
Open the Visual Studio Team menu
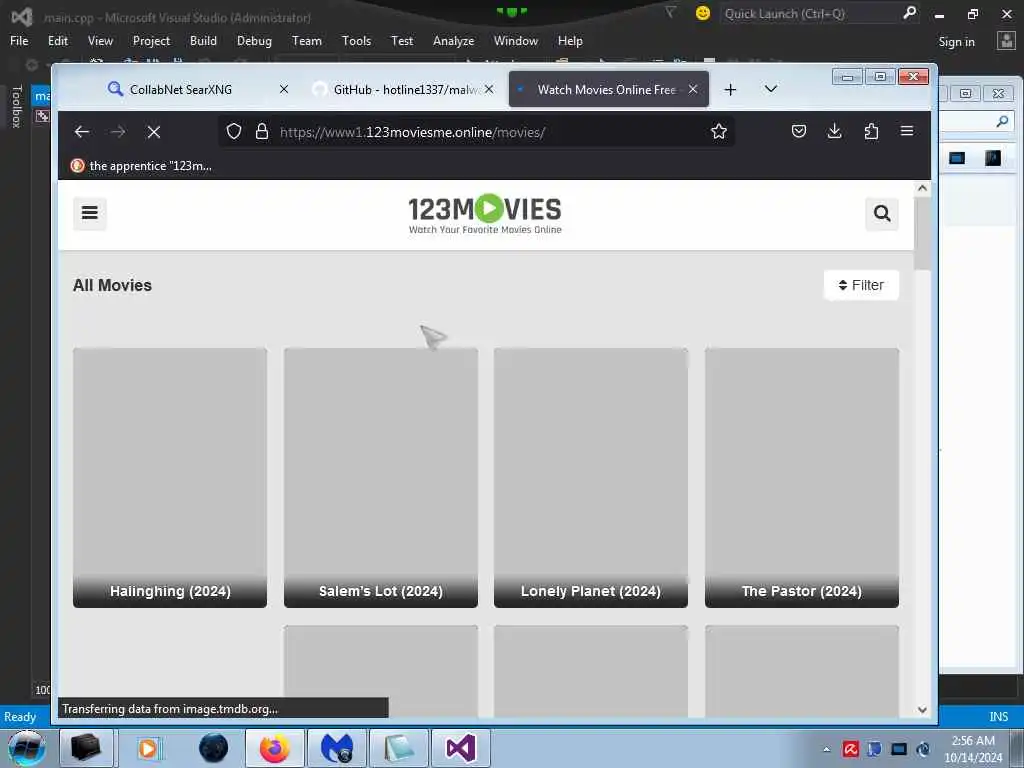tap(307, 40)
